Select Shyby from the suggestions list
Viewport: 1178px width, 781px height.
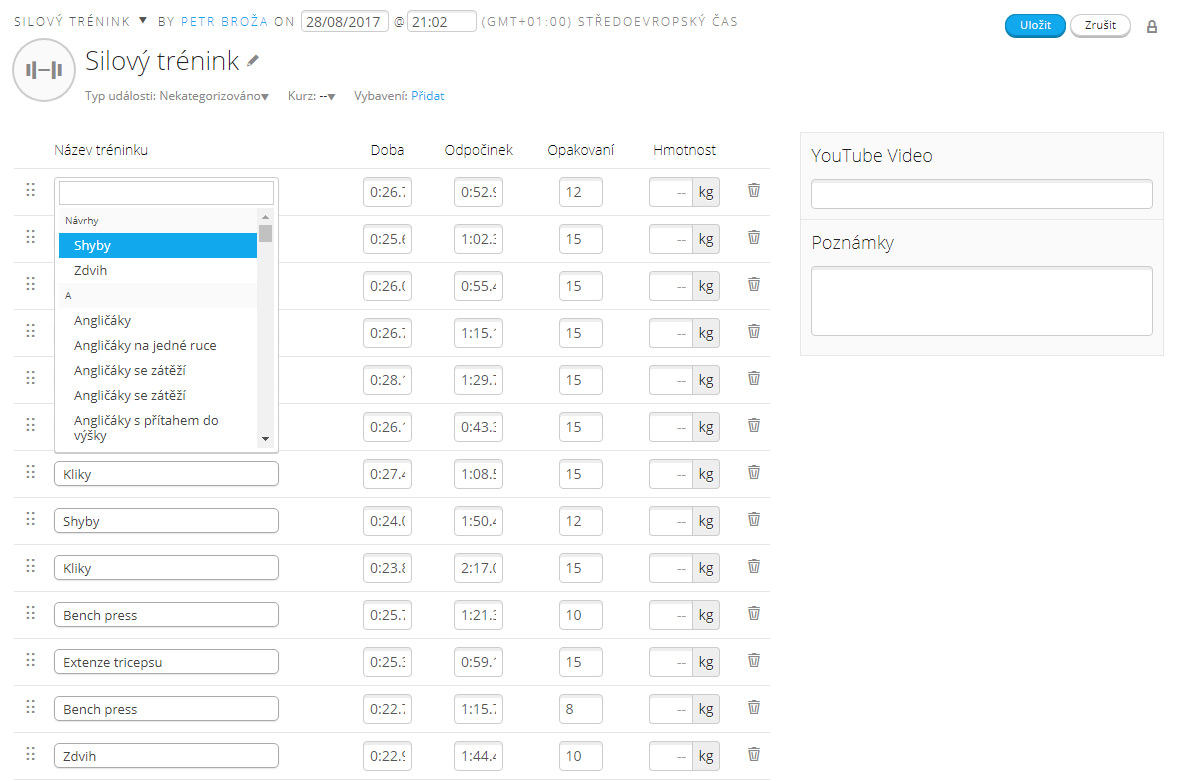158,246
